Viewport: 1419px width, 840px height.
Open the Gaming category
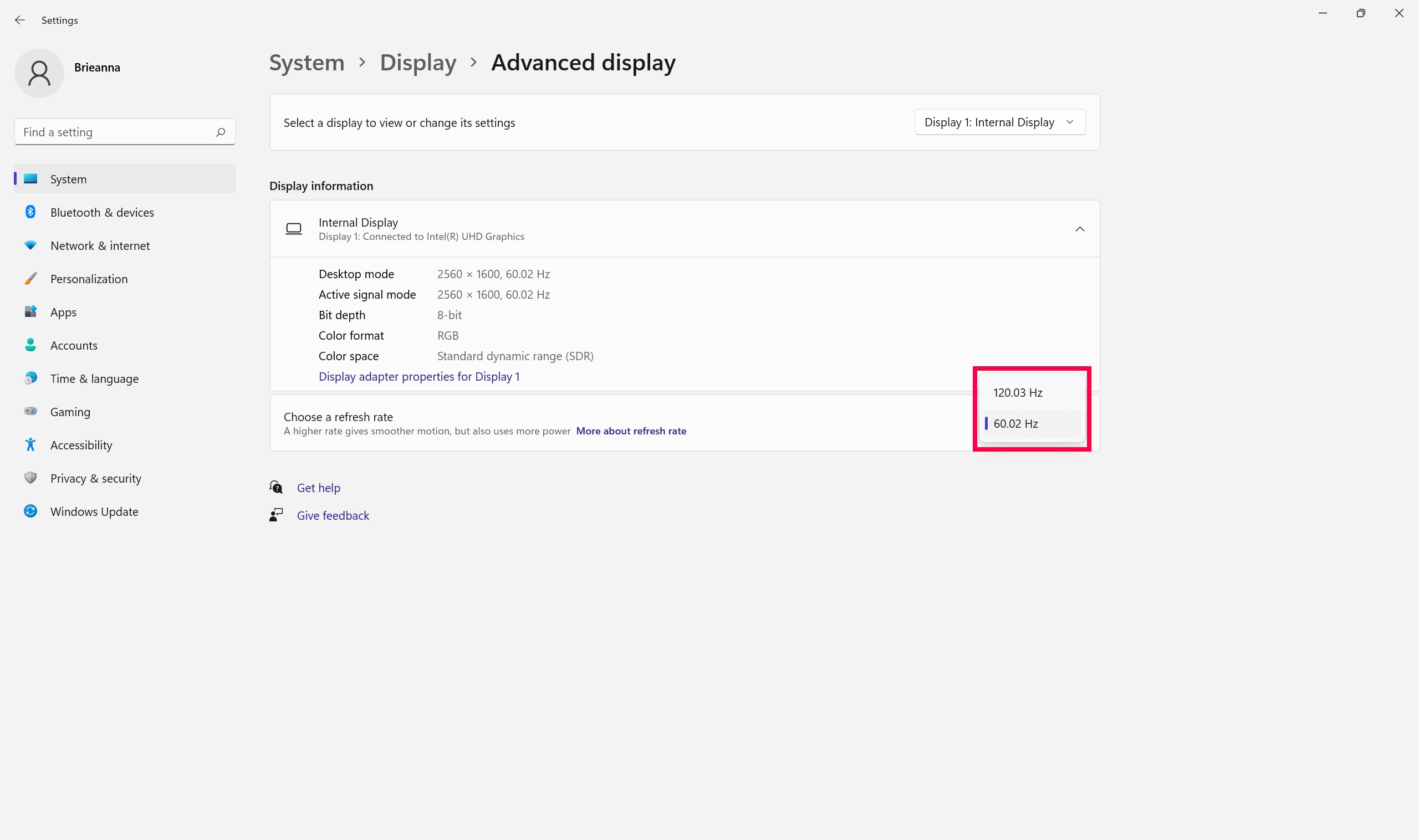pyautogui.click(x=70, y=412)
